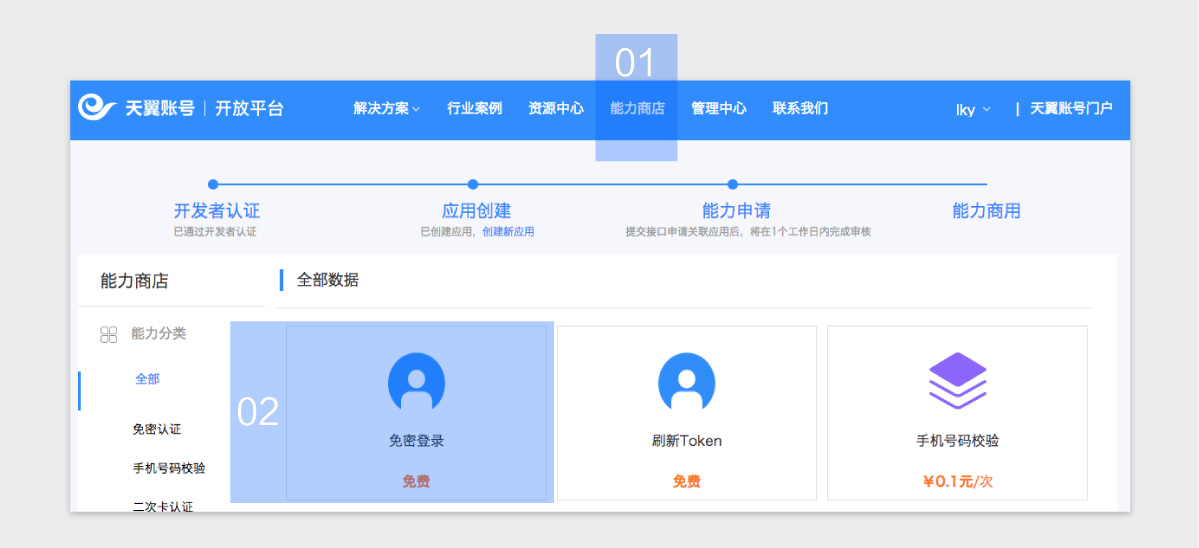This screenshot has width=1199, height=548.
Task: Click the 手机号码校验 purple layers icon
Action: pyautogui.click(x=957, y=381)
